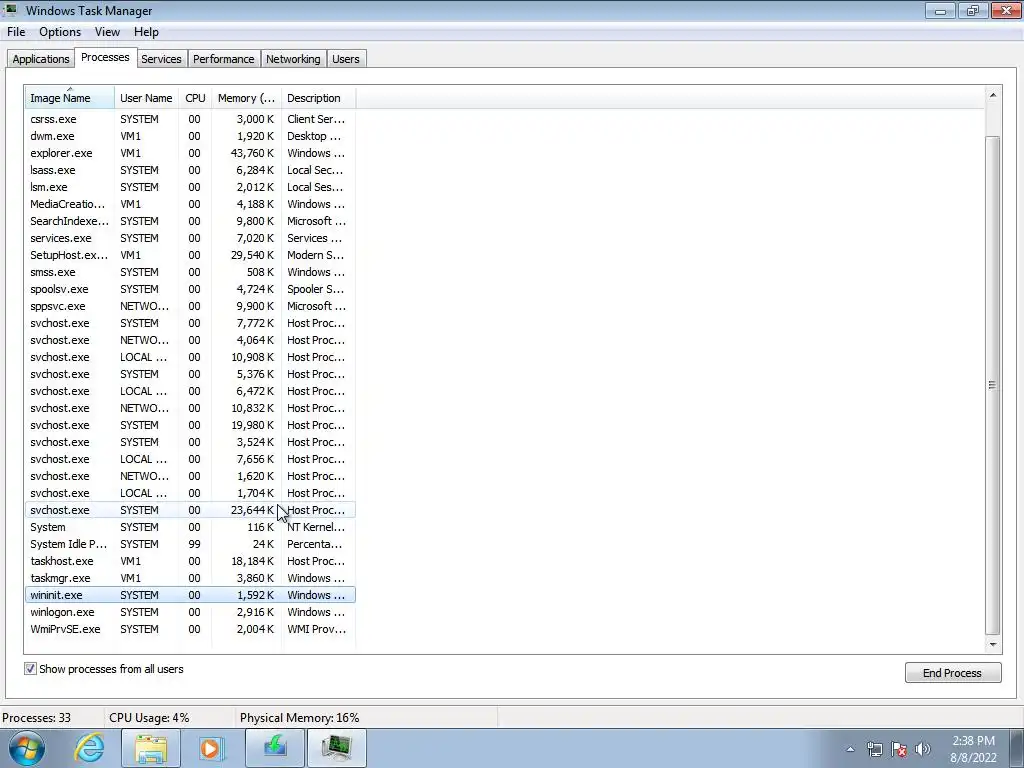The image size is (1024, 768).
Task: Toggle Show processes from all users checkbox
Action: pyautogui.click(x=30, y=669)
